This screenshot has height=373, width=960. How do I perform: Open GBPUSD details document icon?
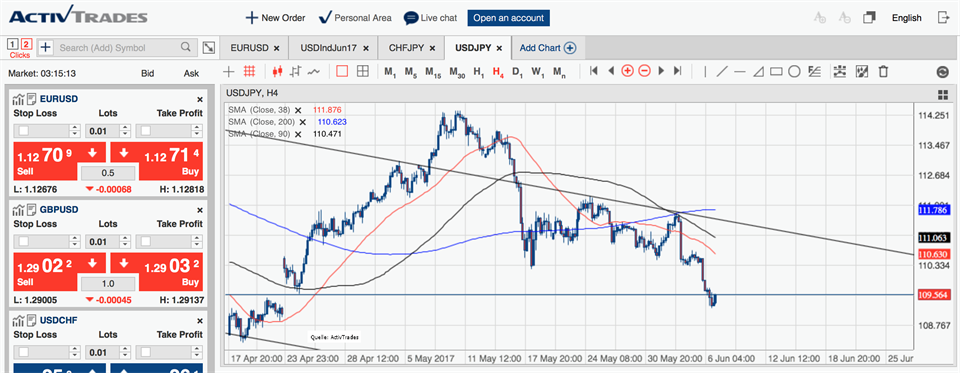31,210
